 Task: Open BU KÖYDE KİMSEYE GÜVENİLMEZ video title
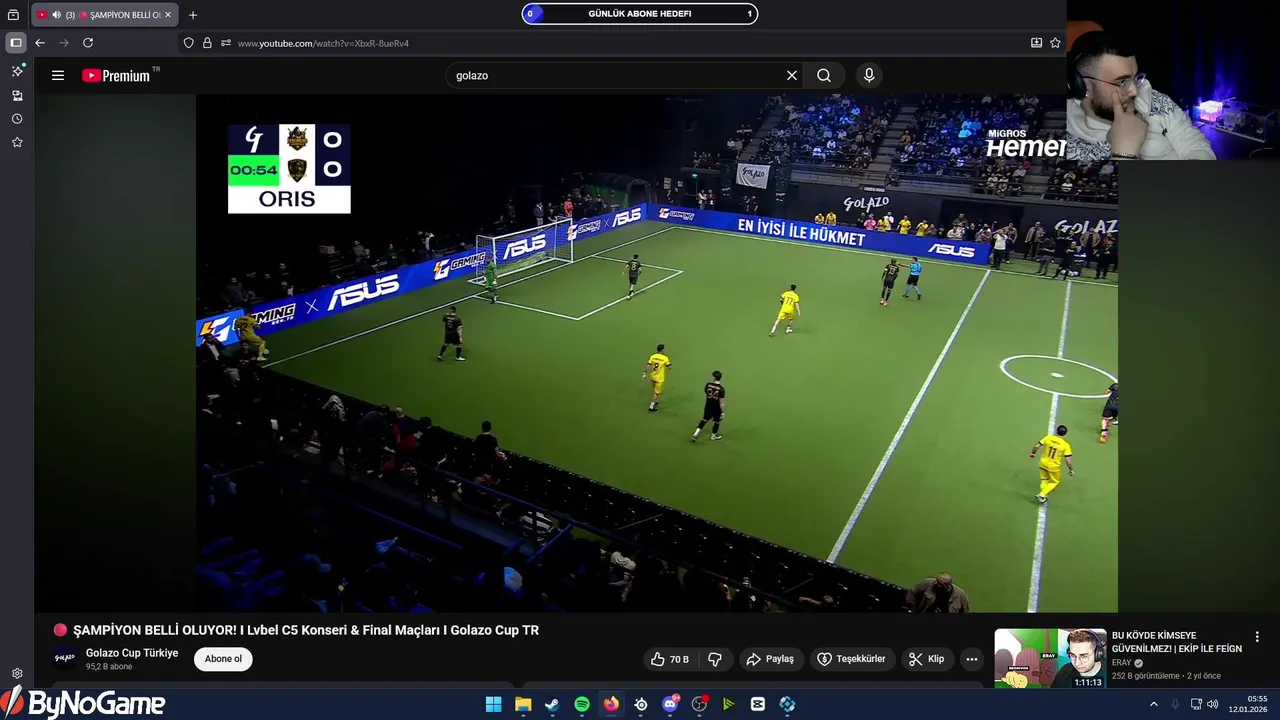pos(1177,642)
